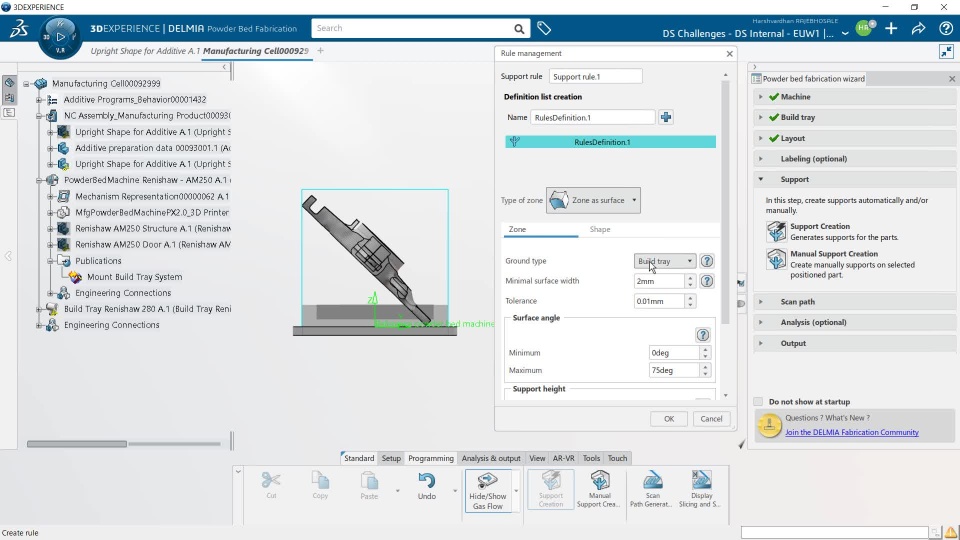Screen dimensions: 960x540
Task: Add definition with blue plus icon
Action: (x=666, y=117)
